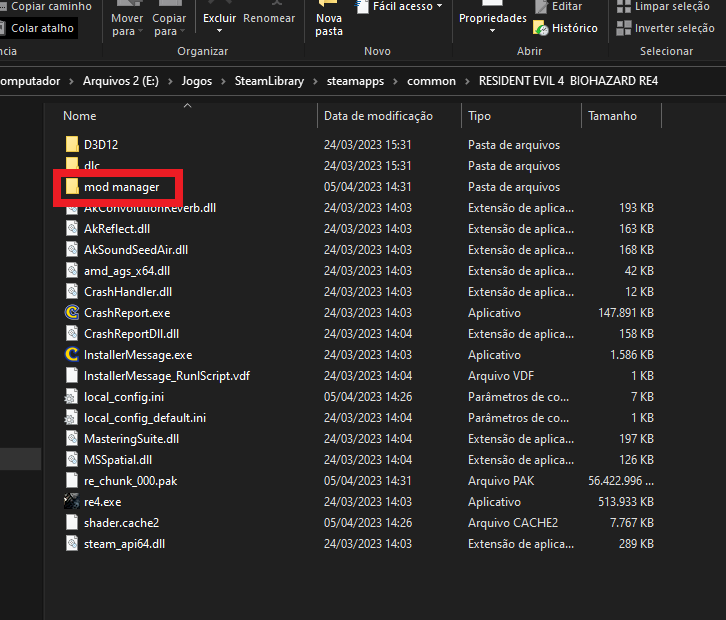Click the local_config.ini gear icon
726x620 pixels.
click(71, 397)
